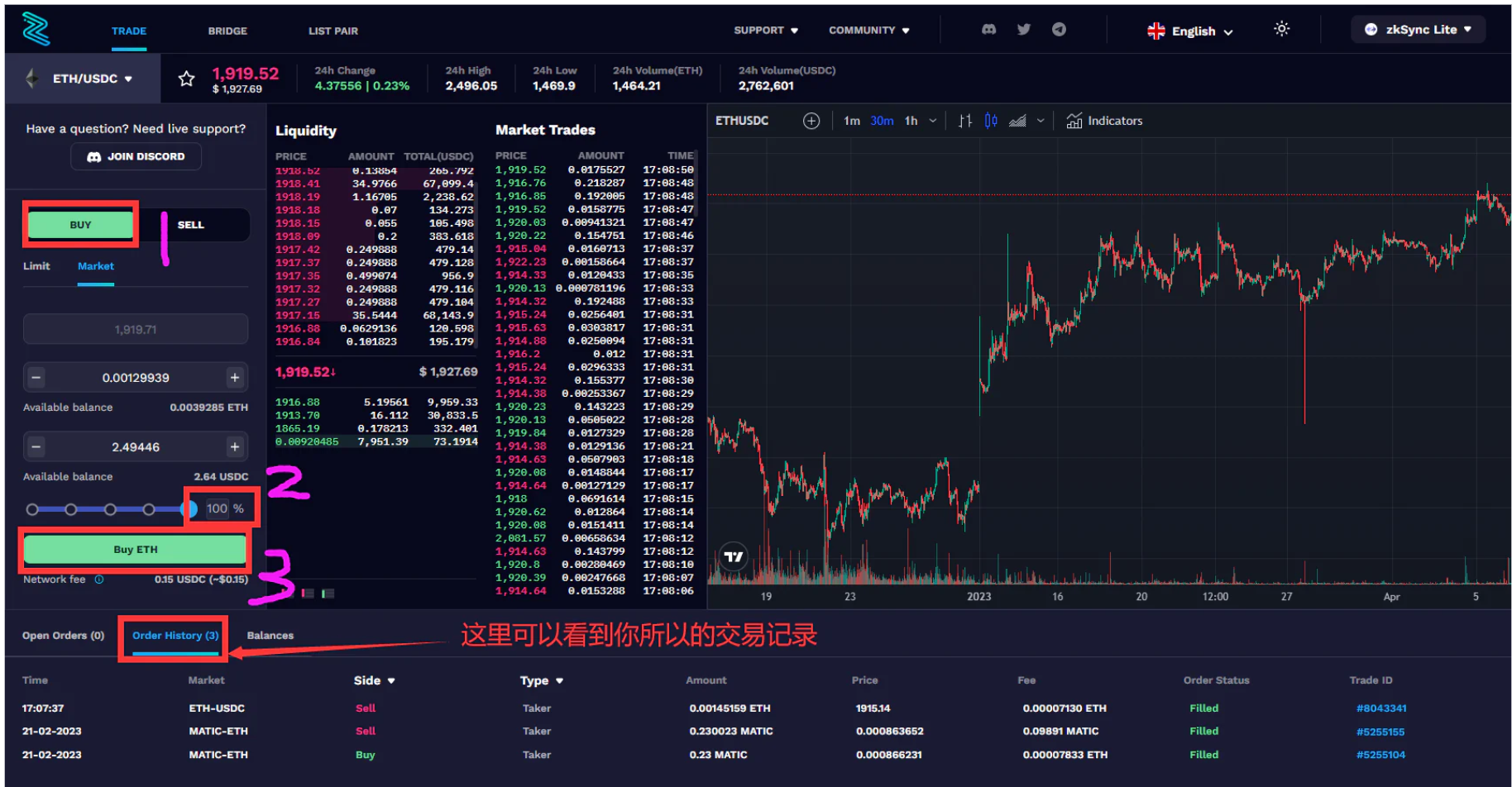The image size is (1512, 787).
Task: Open the SUPPORT dropdown menu
Action: 766,31
